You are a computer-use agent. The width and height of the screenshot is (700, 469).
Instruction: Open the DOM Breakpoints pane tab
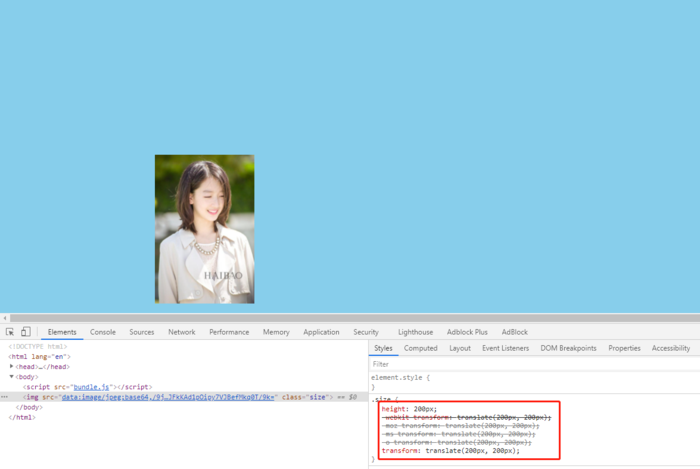[x=568, y=348]
